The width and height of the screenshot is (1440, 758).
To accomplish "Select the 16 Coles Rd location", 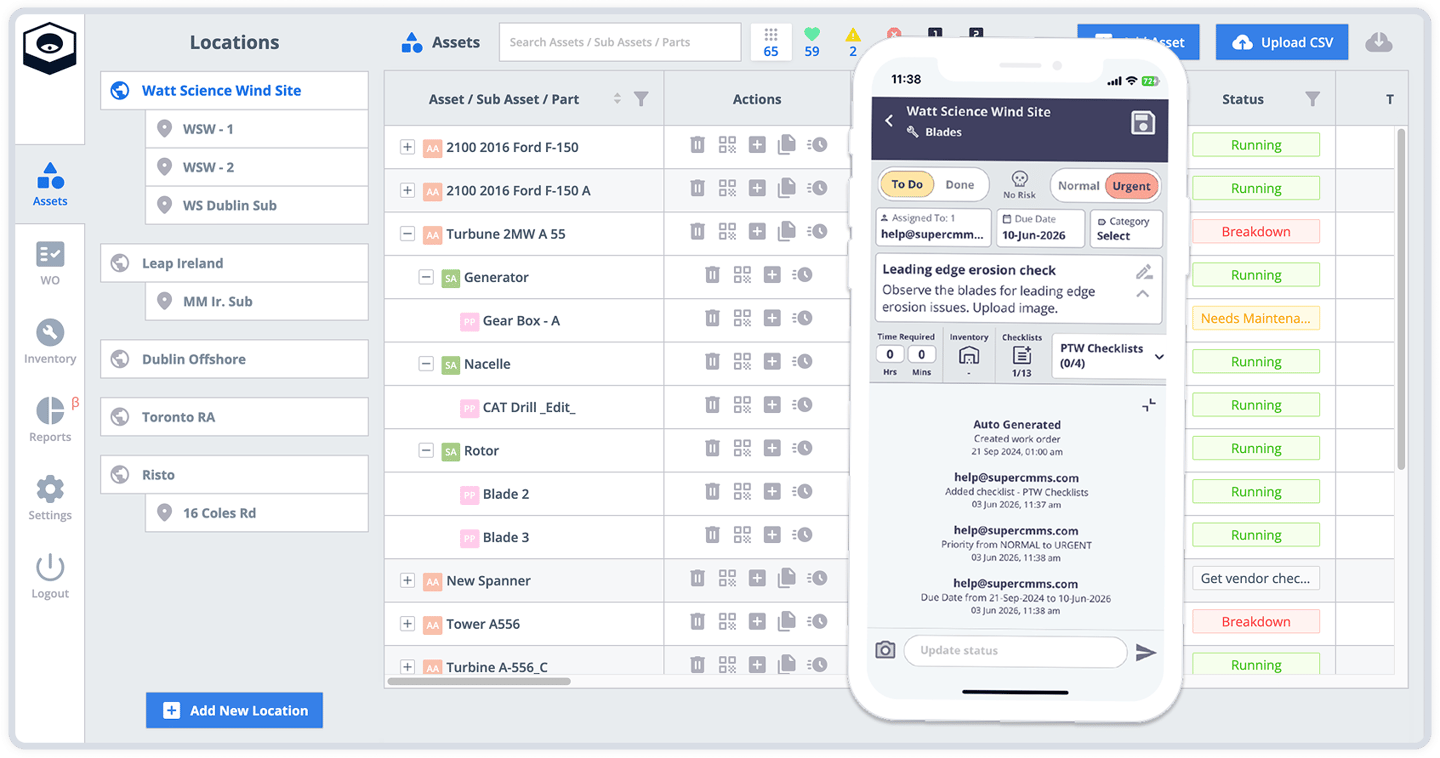I will click(x=257, y=513).
